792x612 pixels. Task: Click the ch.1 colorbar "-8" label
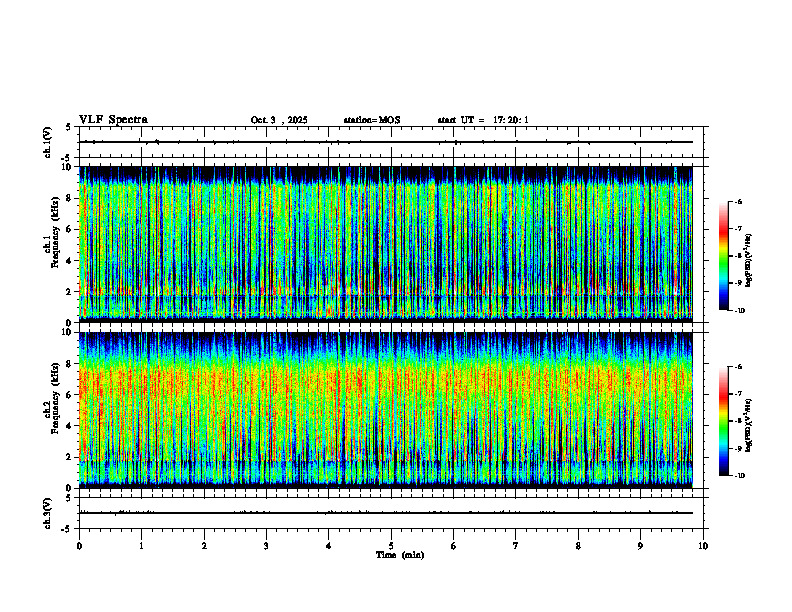pos(738,256)
